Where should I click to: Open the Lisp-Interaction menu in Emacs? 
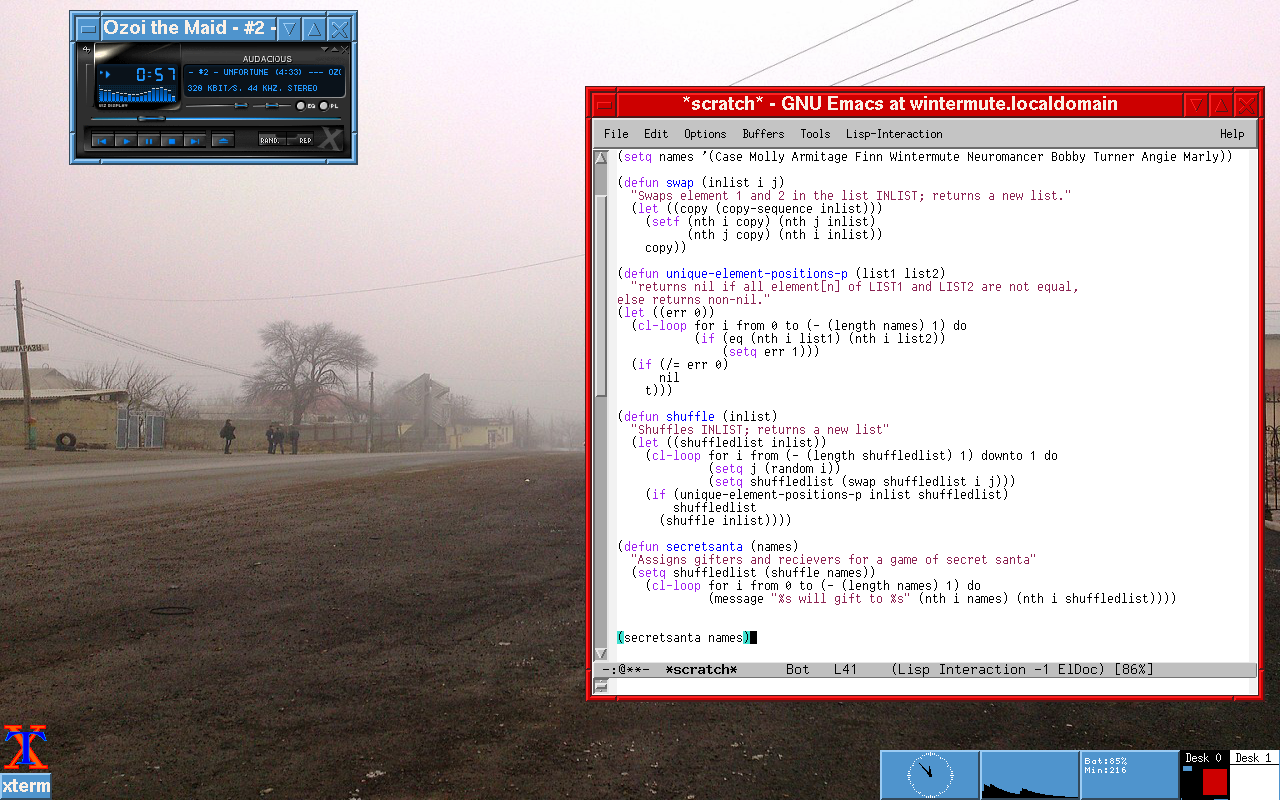894,134
